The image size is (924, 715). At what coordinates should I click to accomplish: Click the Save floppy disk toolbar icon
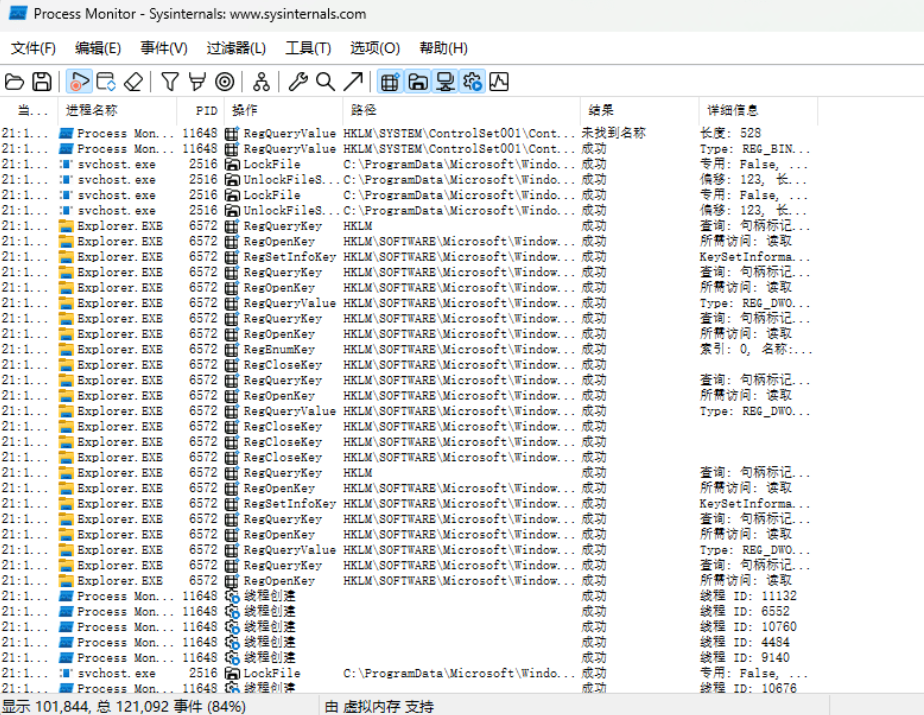pyautogui.click(x=41, y=82)
